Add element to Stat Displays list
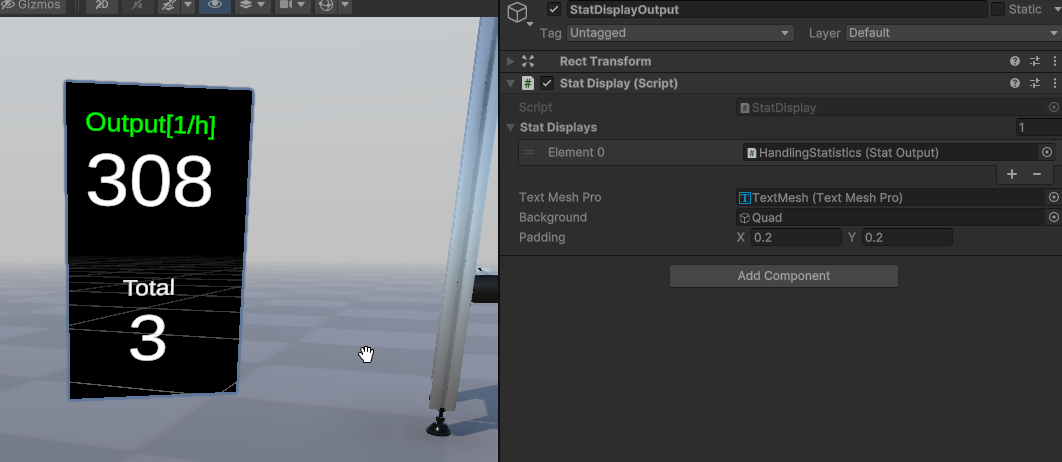 (1012, 175)
